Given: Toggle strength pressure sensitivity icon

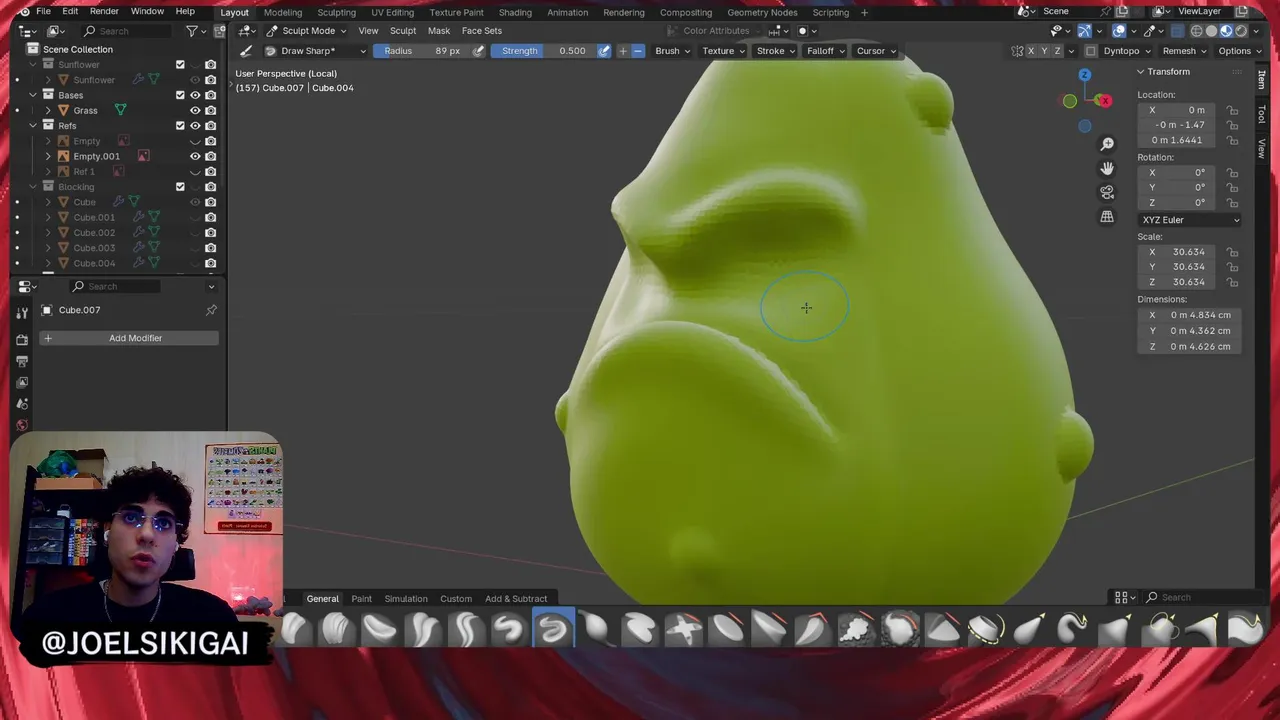Looking at the screenshot, I should coord(604,51).
